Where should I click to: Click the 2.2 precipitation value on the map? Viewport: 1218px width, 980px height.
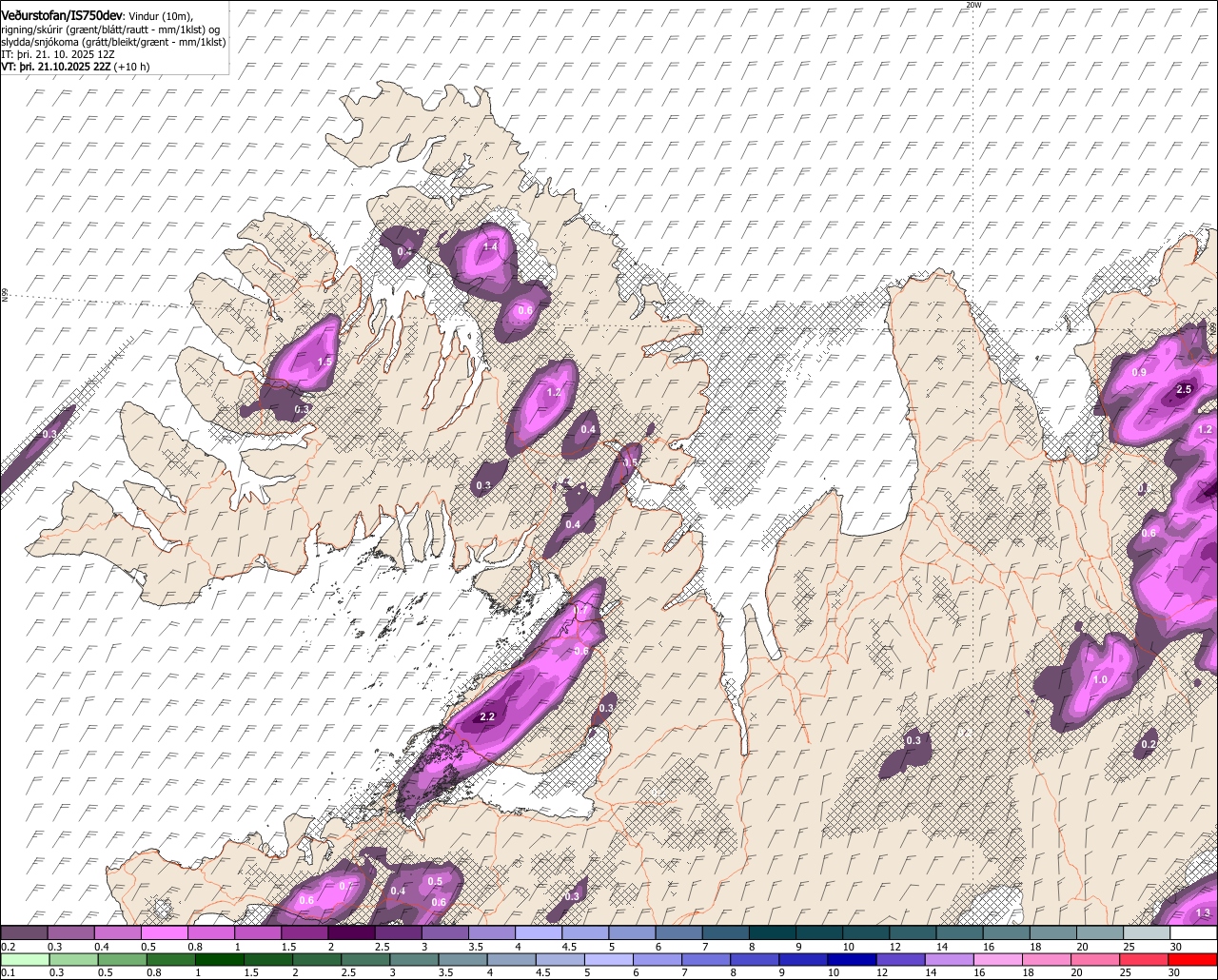tap(487, 716)
